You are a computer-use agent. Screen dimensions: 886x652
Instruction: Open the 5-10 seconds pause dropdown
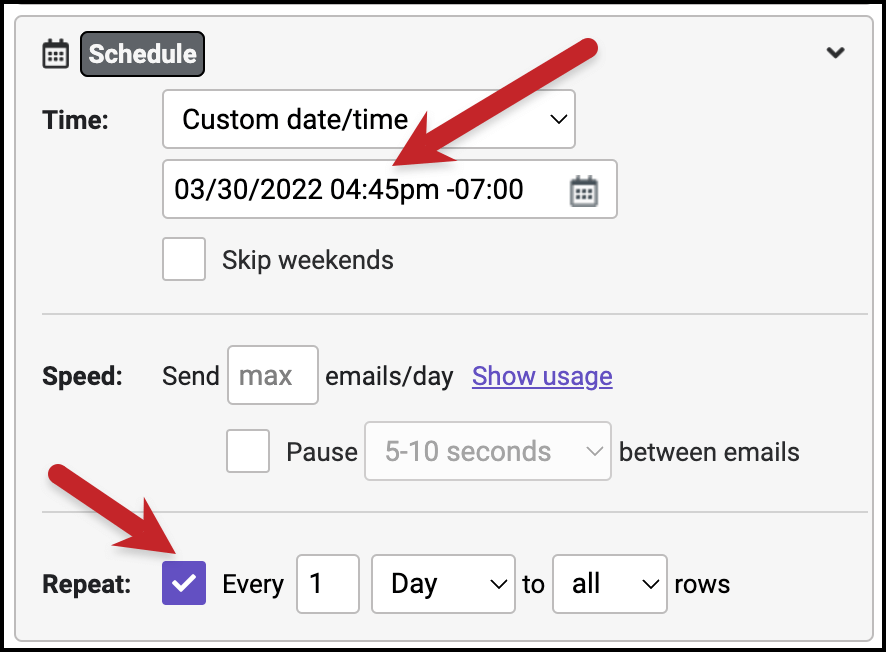pyautogui.click(x=488, y=451)
